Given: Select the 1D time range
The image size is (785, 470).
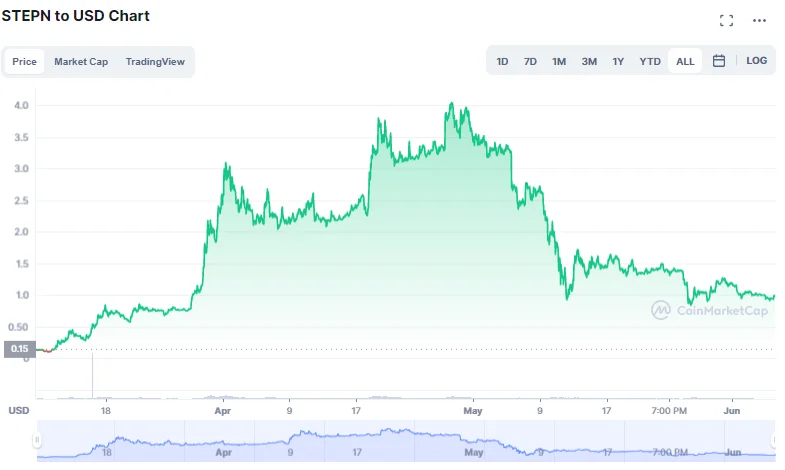Looking at the screenshot, I should (x=502, y=62).
